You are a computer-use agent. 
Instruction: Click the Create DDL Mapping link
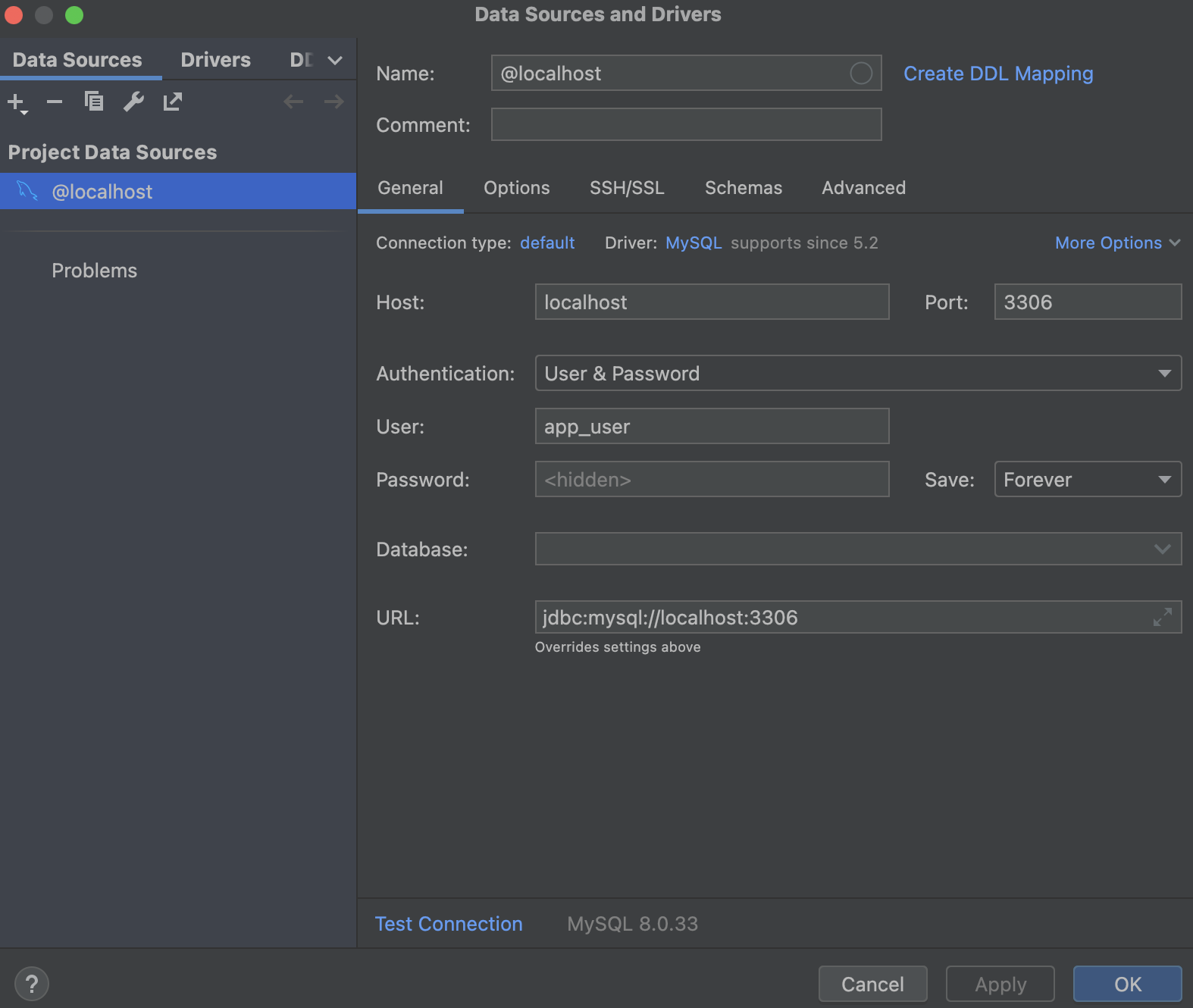point(998,74)
